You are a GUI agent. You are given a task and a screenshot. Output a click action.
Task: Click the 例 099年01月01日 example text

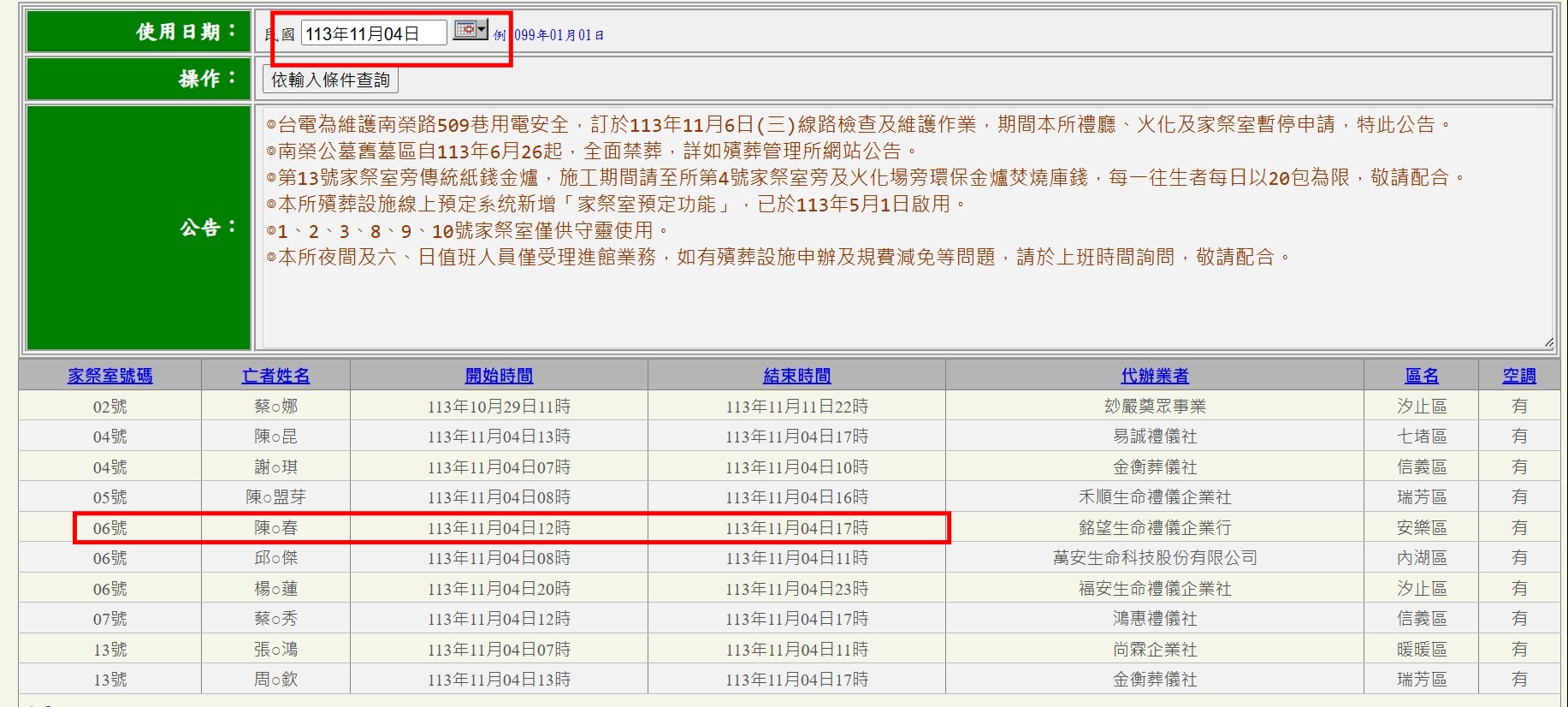click(548, 35)
